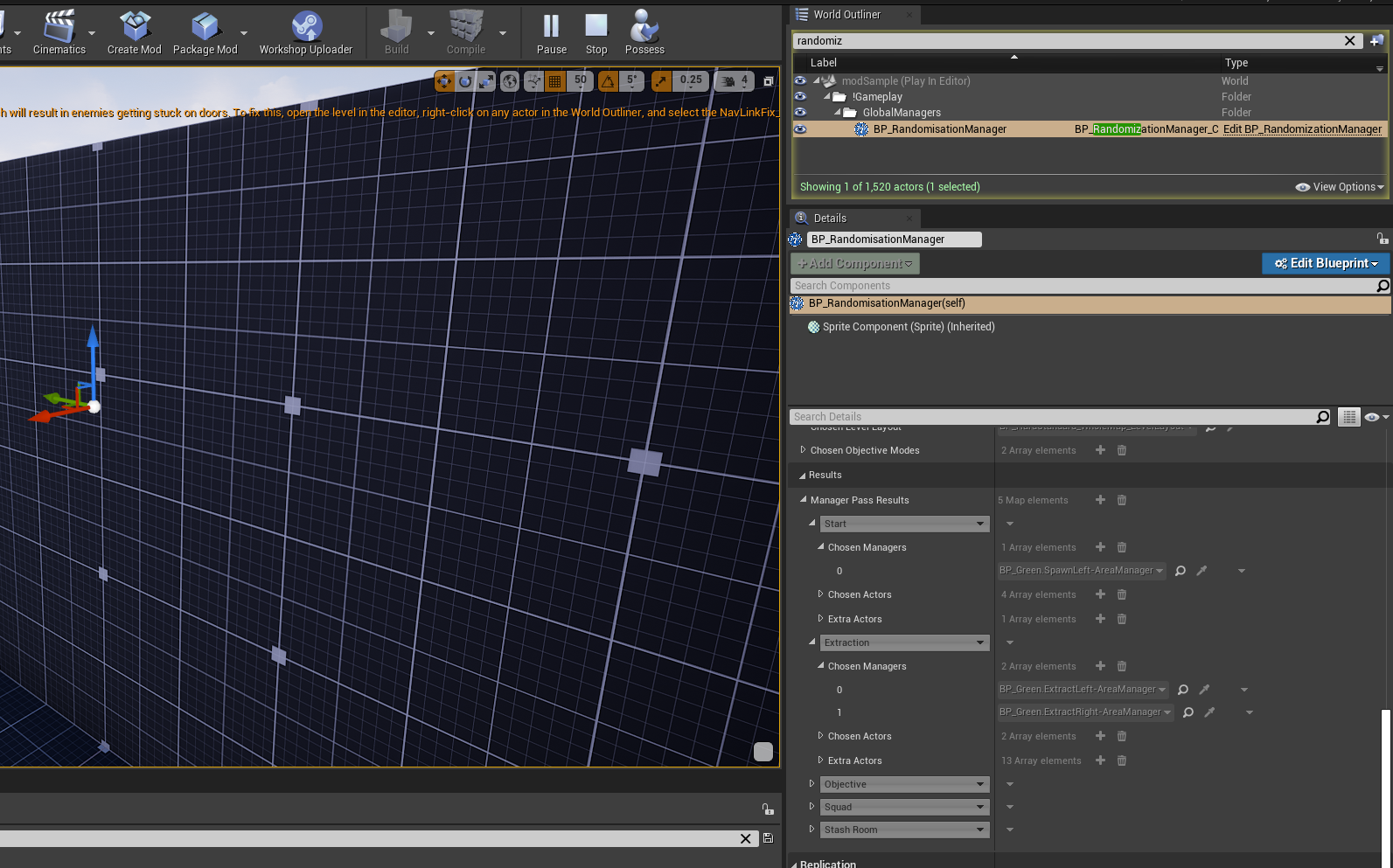Open the Workshop Uploader tool
This screenshot has height=868, width=1393.
[x=306, y=32]
